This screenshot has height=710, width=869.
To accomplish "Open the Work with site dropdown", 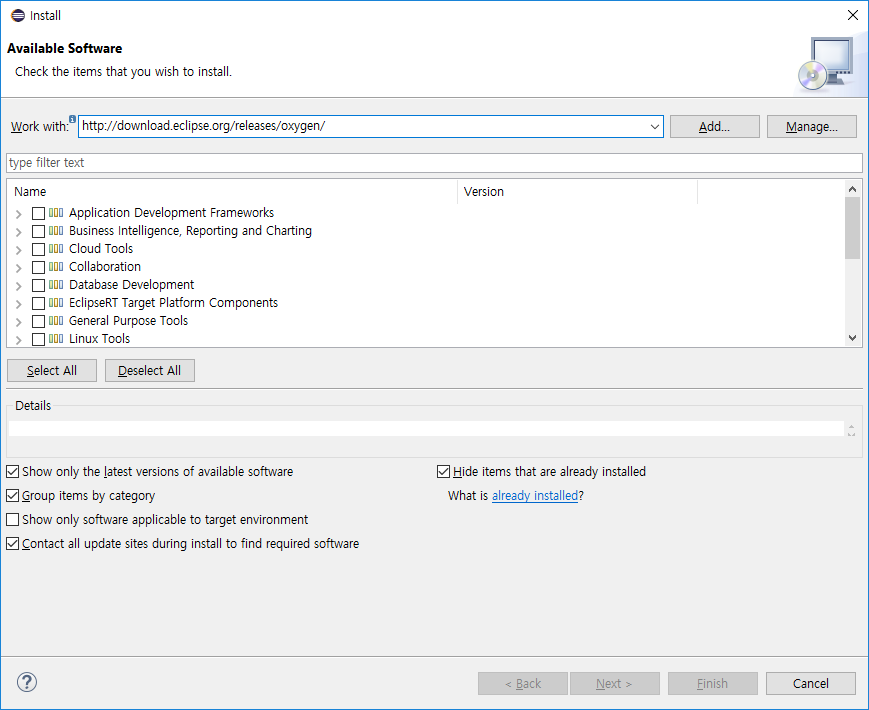I will coord(655,126).
